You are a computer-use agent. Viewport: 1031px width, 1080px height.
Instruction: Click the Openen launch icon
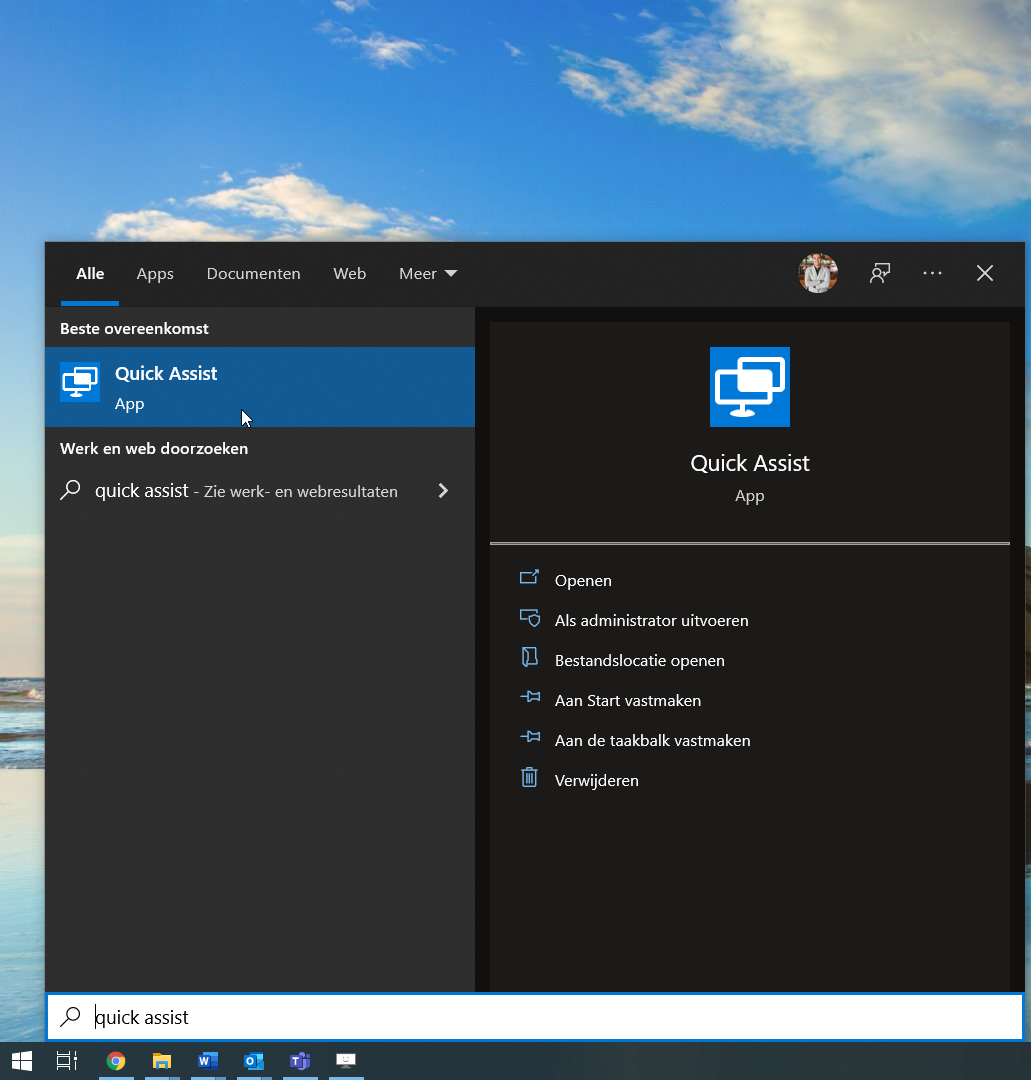point(529,577)
